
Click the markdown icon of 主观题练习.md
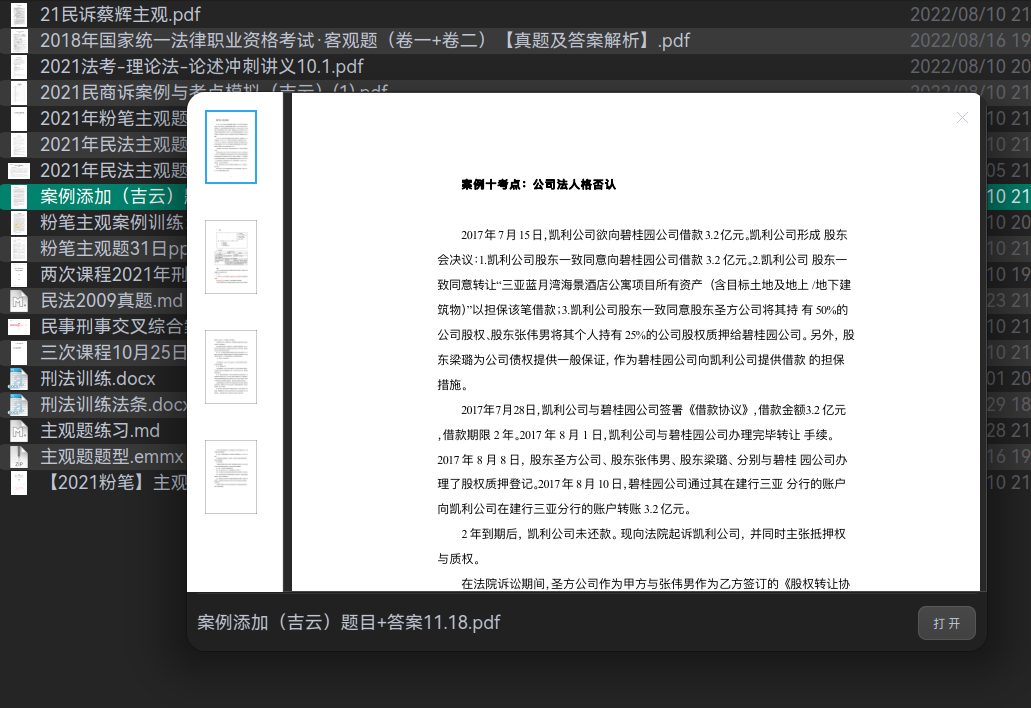19,431
